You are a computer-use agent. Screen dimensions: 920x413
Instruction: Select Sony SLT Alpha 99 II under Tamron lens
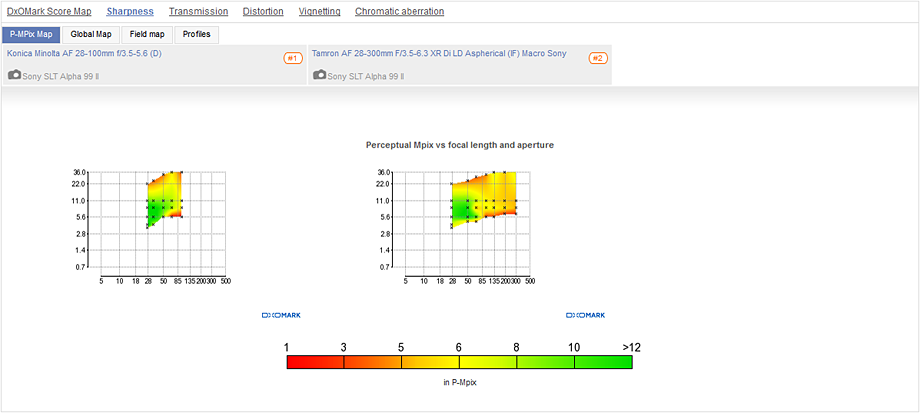(366, 76)
